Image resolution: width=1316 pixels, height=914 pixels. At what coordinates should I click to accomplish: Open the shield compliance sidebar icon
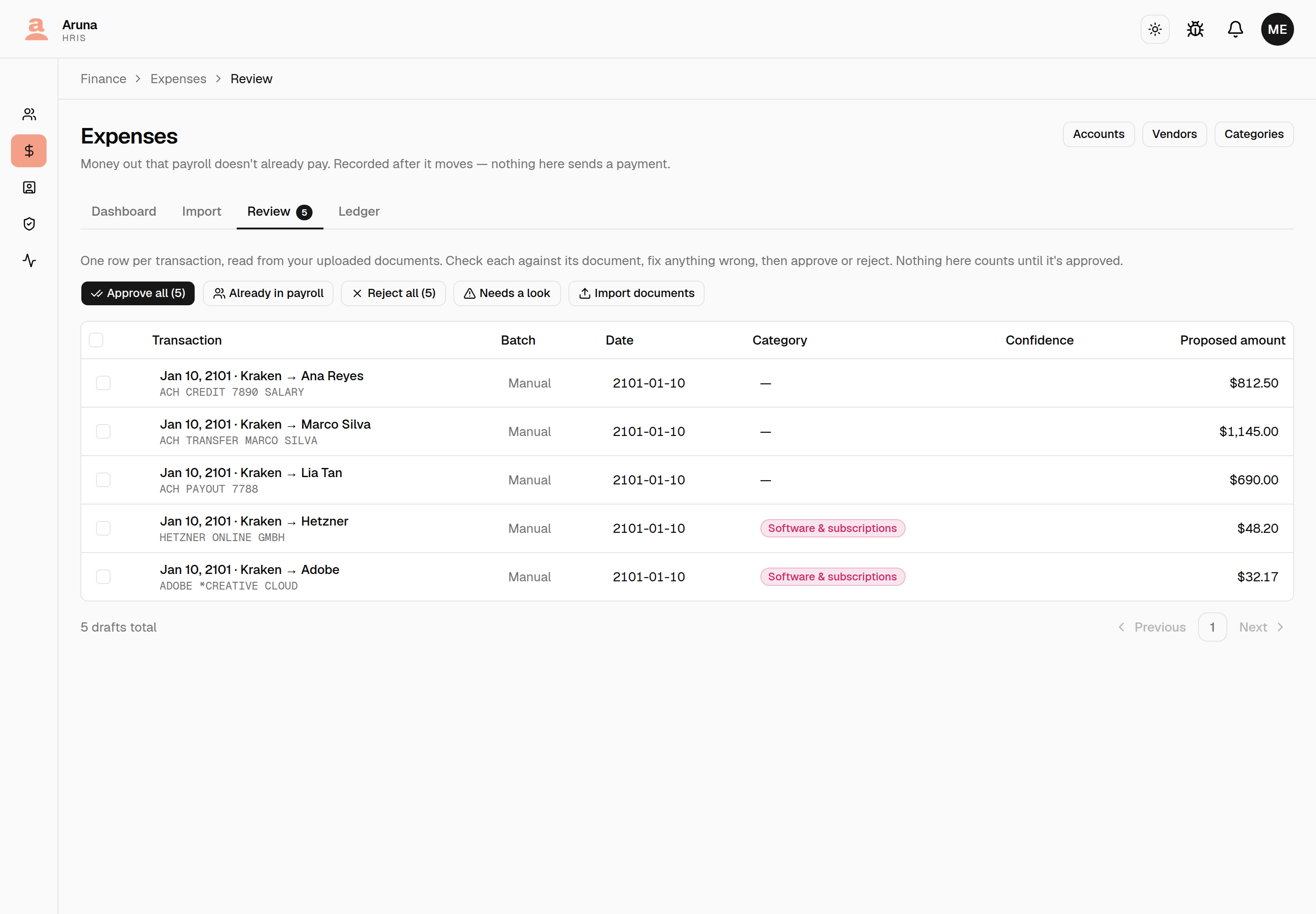click(x=29, y=224)
